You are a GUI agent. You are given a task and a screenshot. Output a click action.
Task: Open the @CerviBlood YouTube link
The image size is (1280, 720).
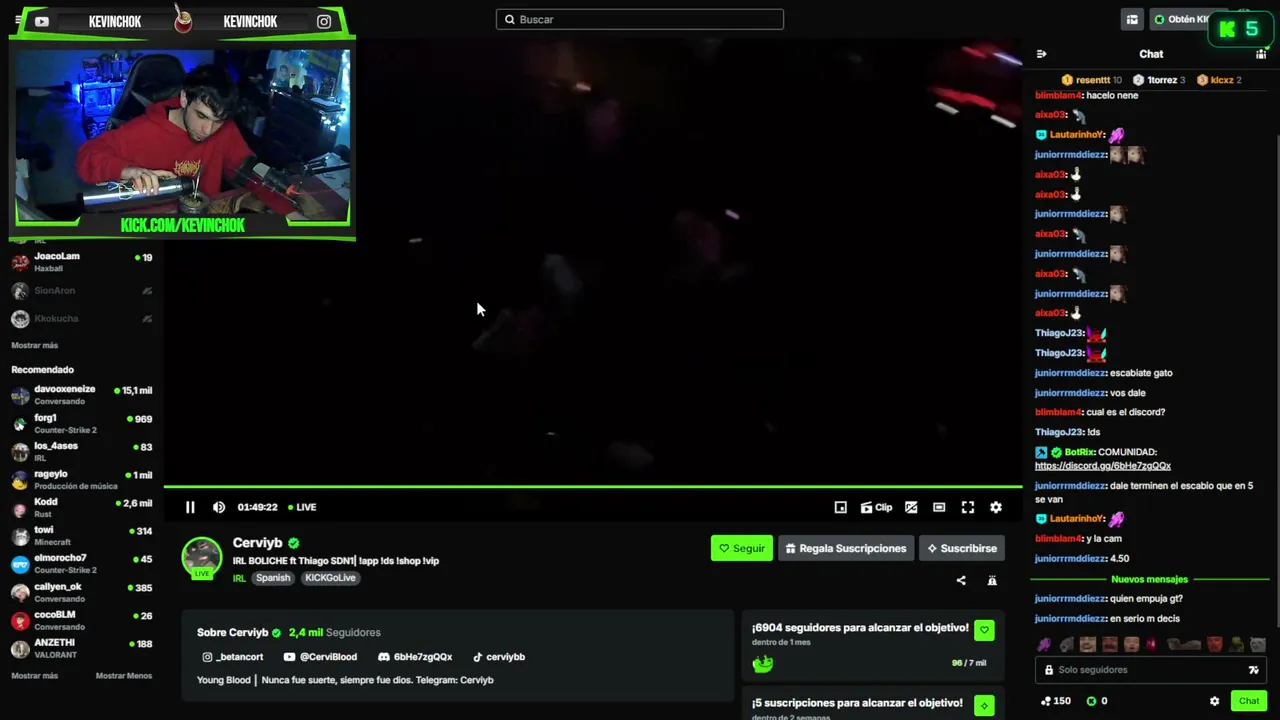[320, 657]
